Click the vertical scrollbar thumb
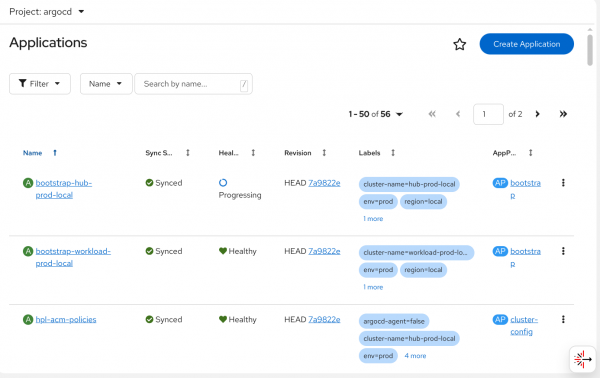The height and width of the screenshot is (378, 600). [x=590, y=50]
